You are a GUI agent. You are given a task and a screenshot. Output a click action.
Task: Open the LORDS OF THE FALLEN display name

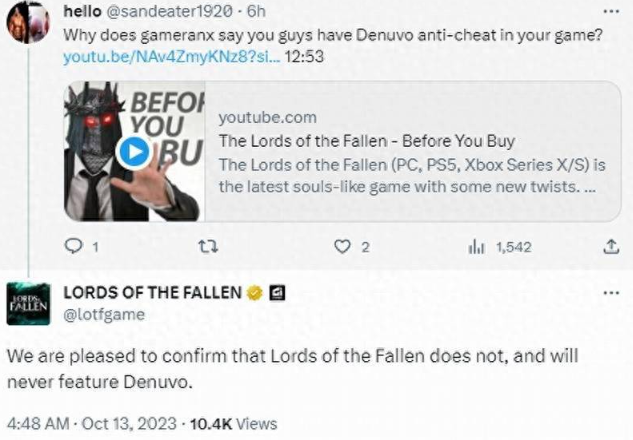(153, 293)
